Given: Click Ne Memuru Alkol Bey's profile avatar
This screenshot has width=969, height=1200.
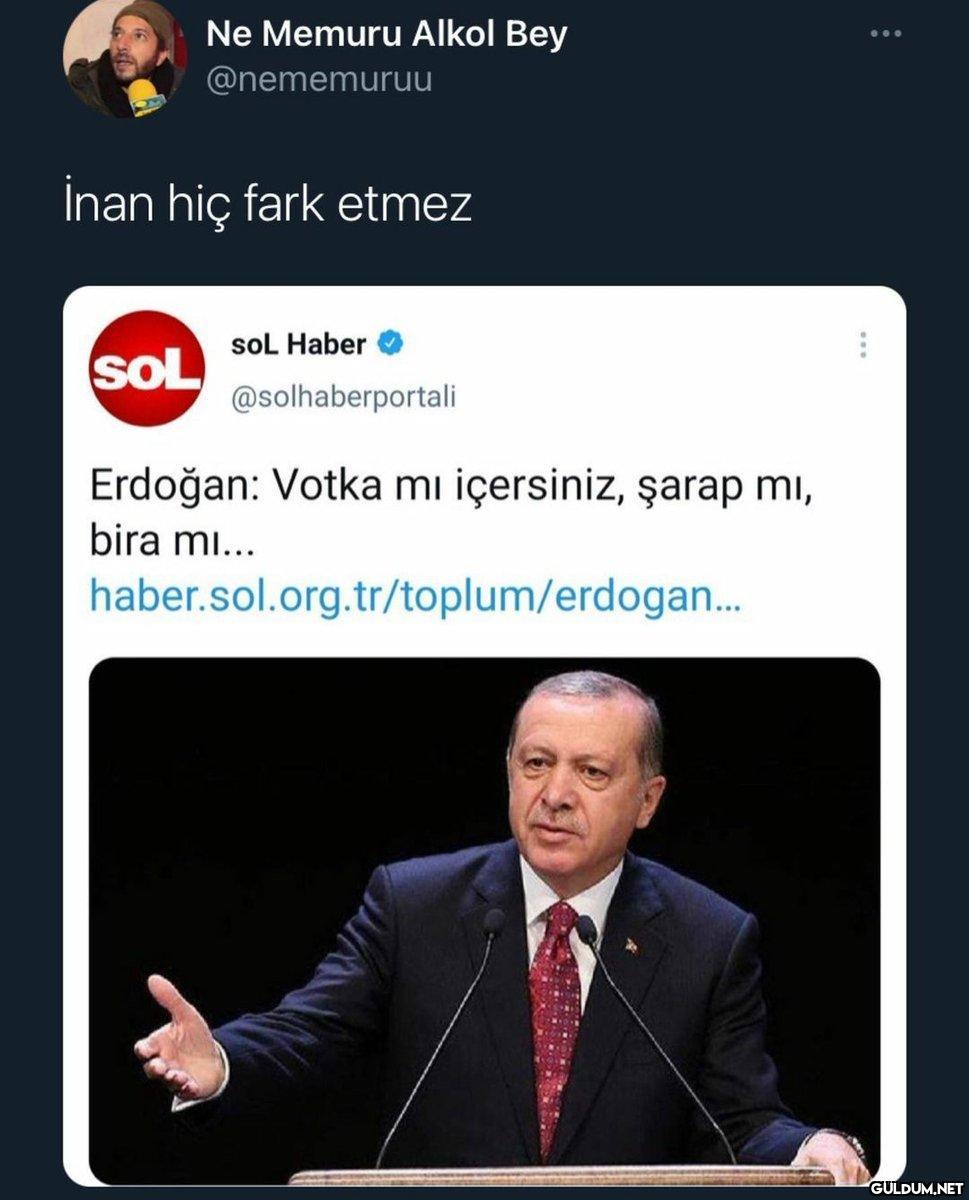Looking at the screenshot, I should point(125,57).
